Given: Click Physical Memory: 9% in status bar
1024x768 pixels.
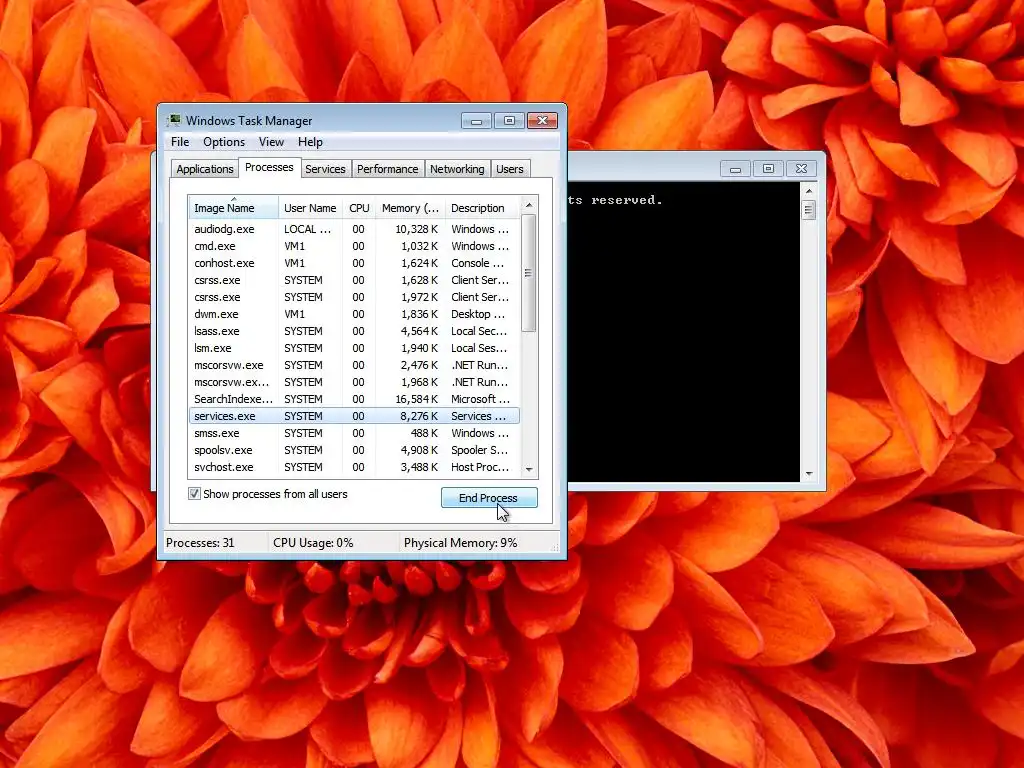Looking at the screenshot, I should (460, 543).
